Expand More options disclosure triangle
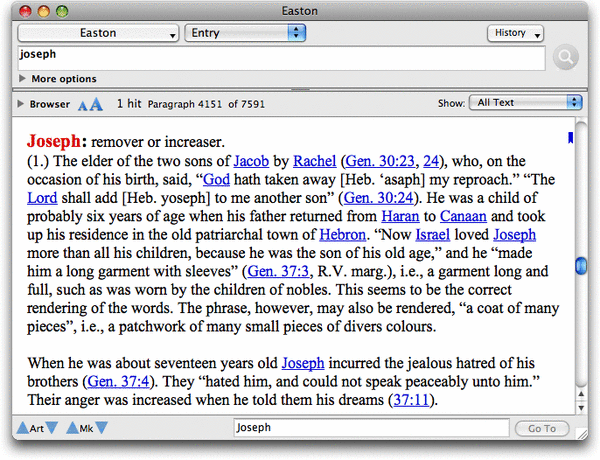The width and height of the screenshot is (600, 460). (x=22, y=78)
